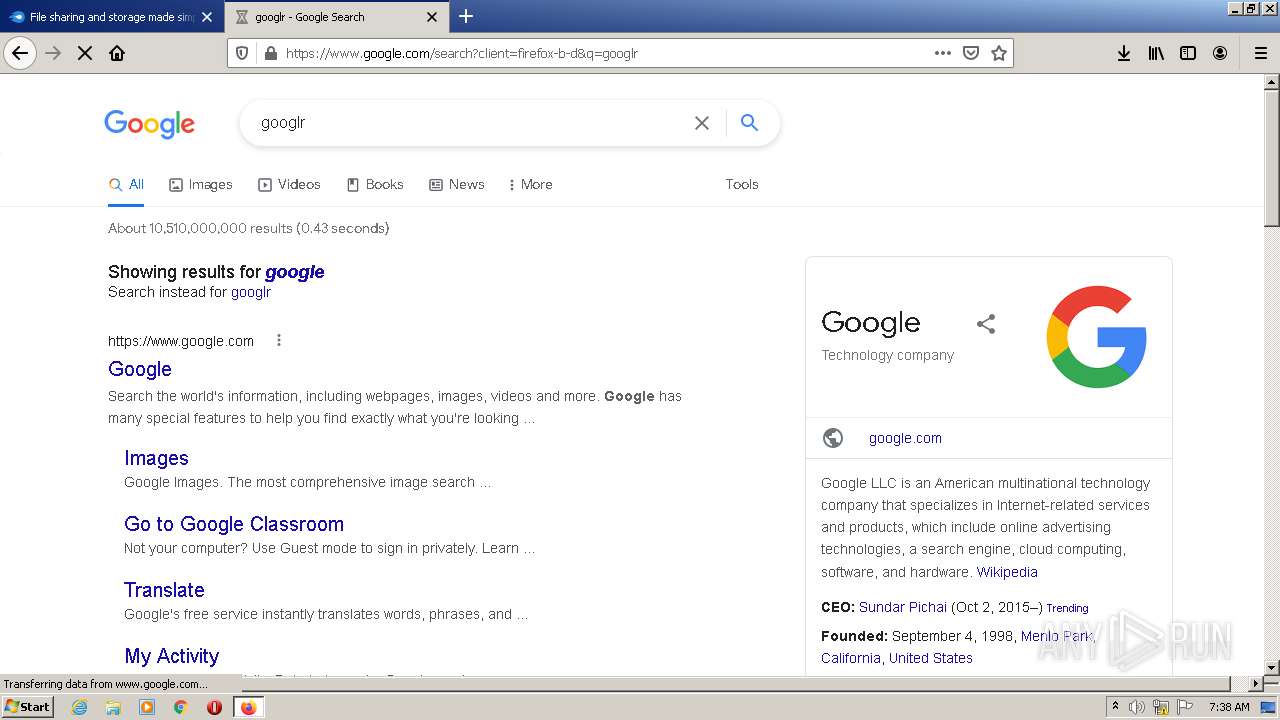Go back using the back arrow
Viewport: 1280px width, 720px height.
[x=20, y=53]
